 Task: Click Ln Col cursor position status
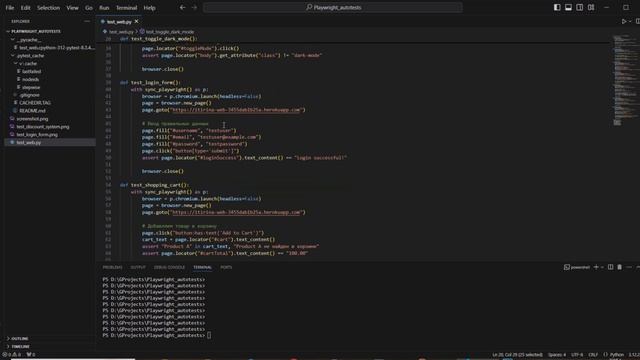[x=517, y=355]
